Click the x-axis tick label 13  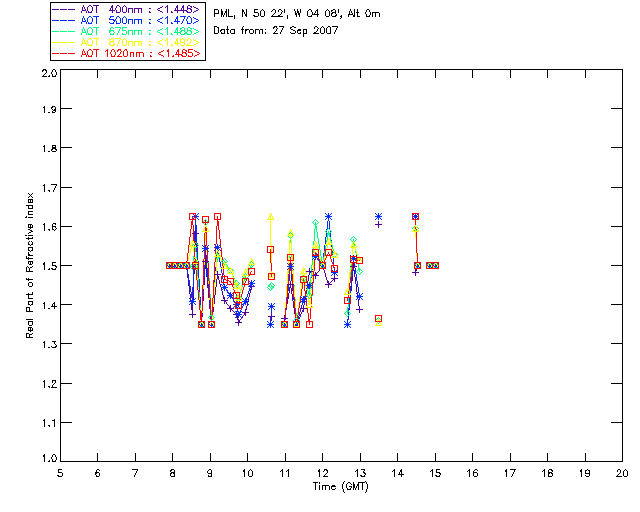(360, 473)
